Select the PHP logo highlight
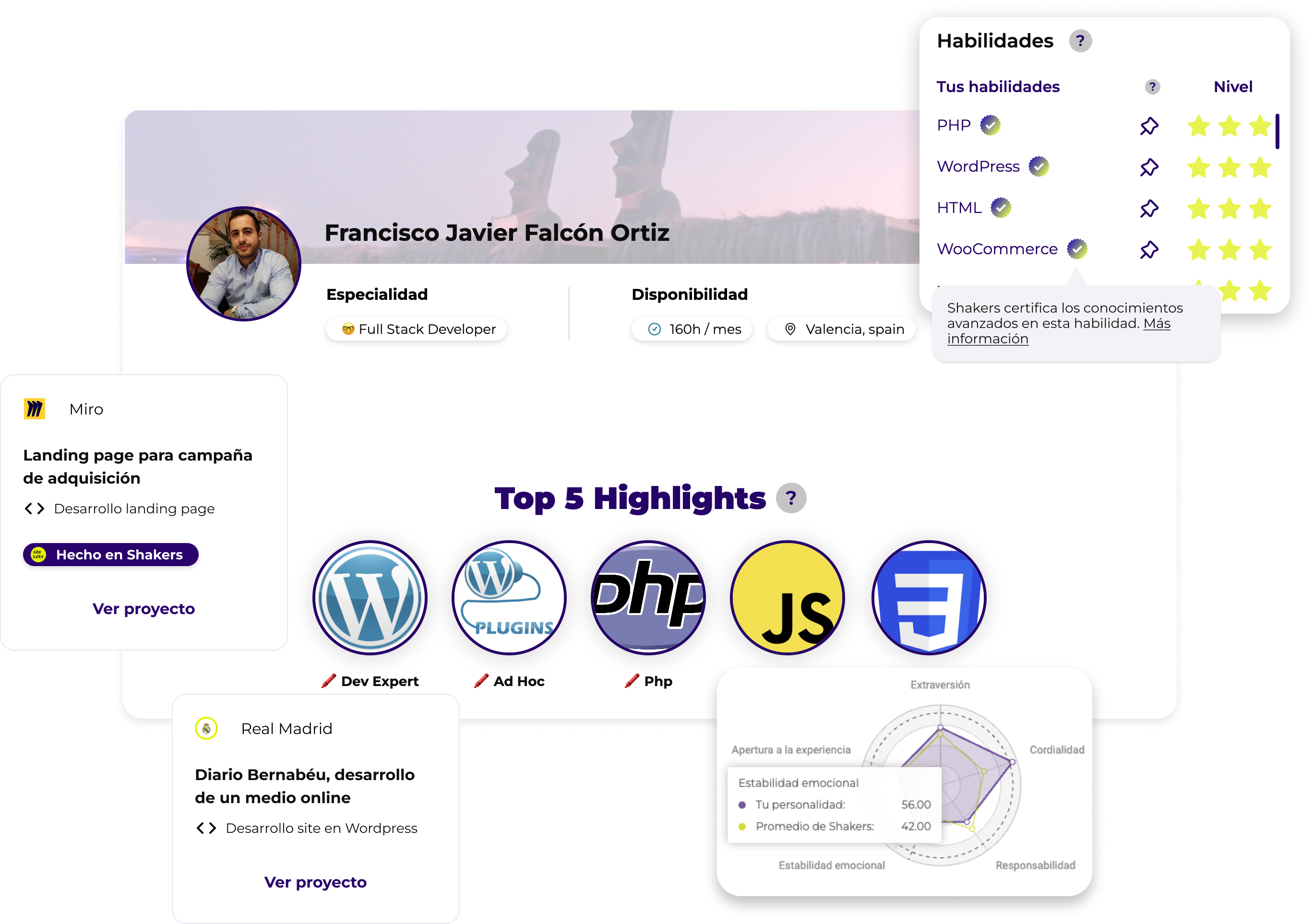 [x=648, y=597]
